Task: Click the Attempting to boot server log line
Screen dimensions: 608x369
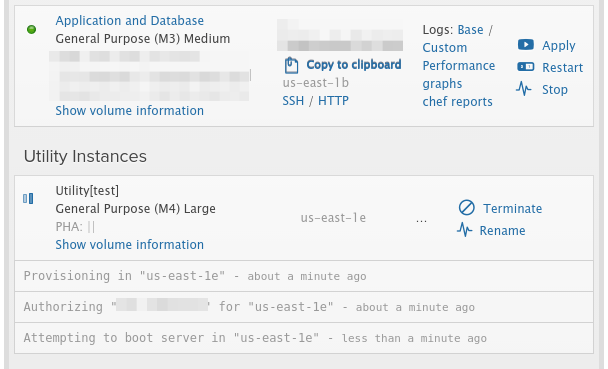Action: point(304,338)
